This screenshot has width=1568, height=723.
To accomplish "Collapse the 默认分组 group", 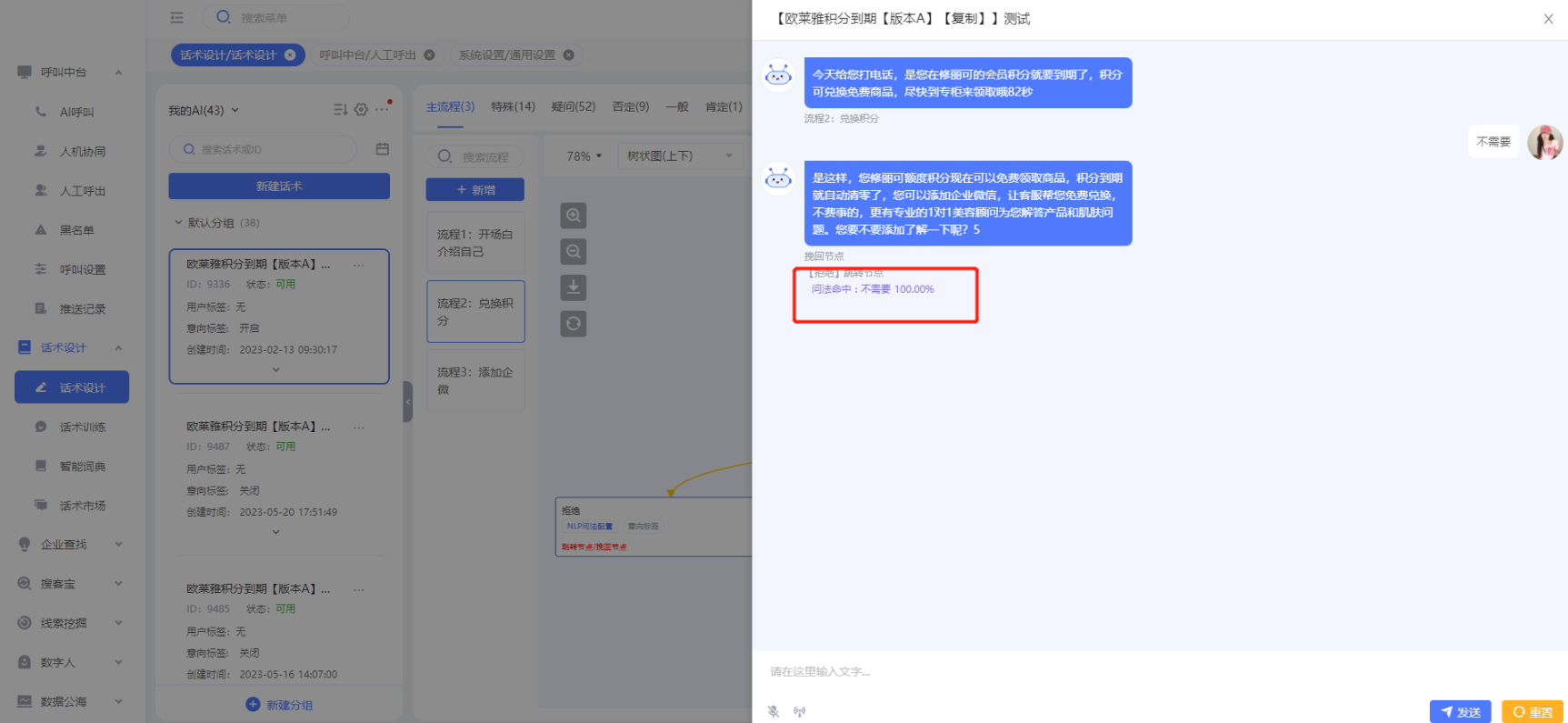I will (x=178, y=223).
